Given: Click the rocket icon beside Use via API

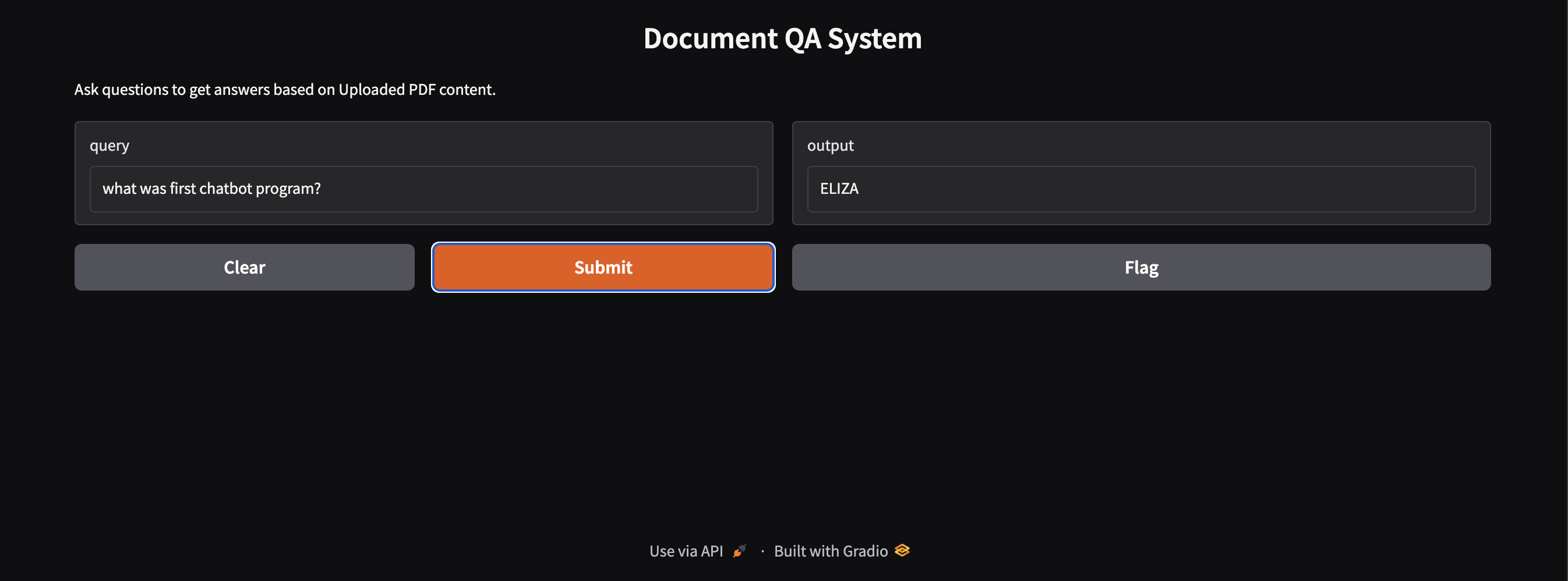Looking at the screenshot, I should [x=740, y=551].
